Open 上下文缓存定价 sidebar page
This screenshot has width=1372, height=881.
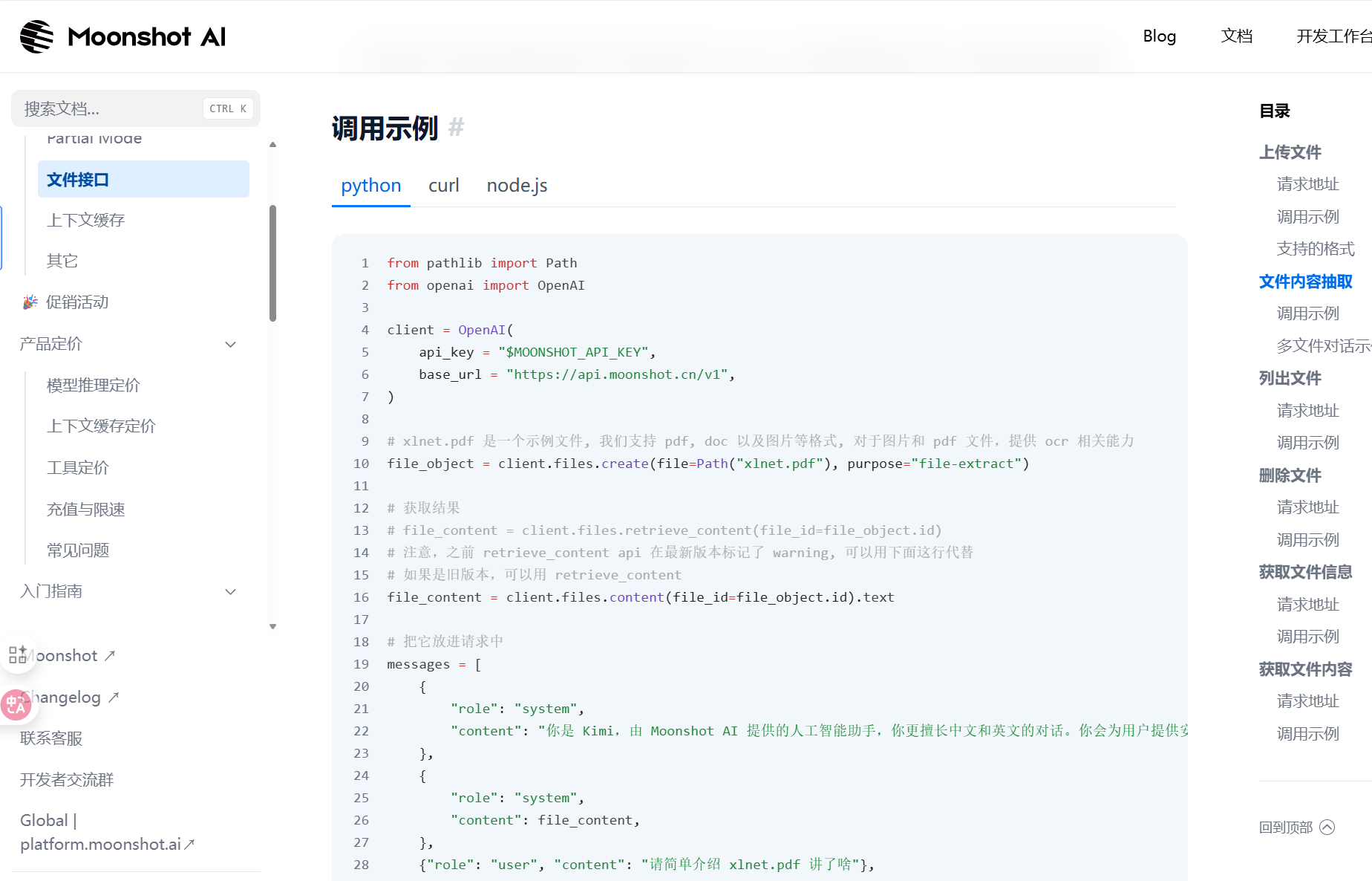pyautogui.click(x=101, y=426)
